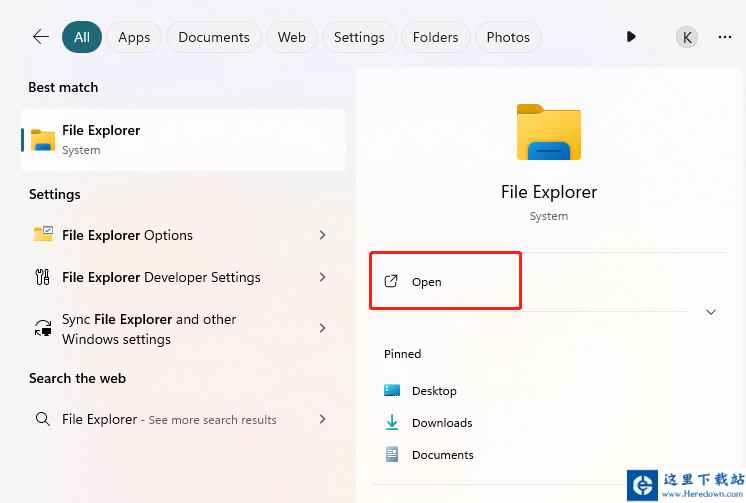Expand the web search result chevron
Screen dimensions: 746x503
[323, 419]
